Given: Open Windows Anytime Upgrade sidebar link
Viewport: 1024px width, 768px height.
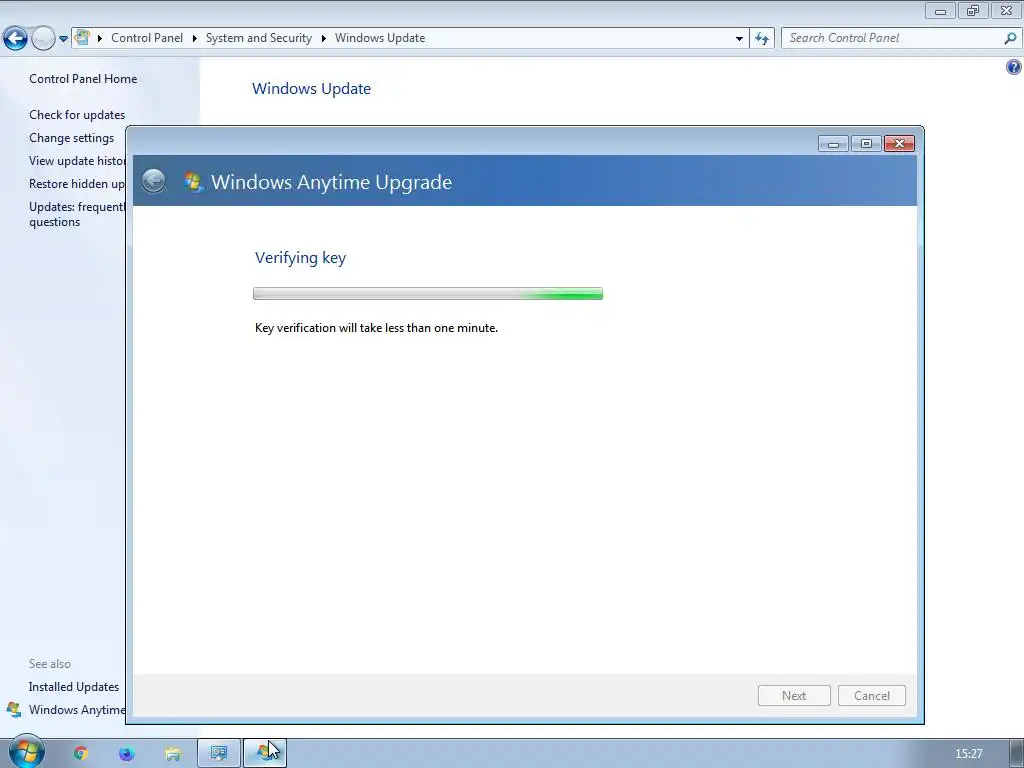Looking at the screenshot, I should pyautogui.click(x=77, y=709).
